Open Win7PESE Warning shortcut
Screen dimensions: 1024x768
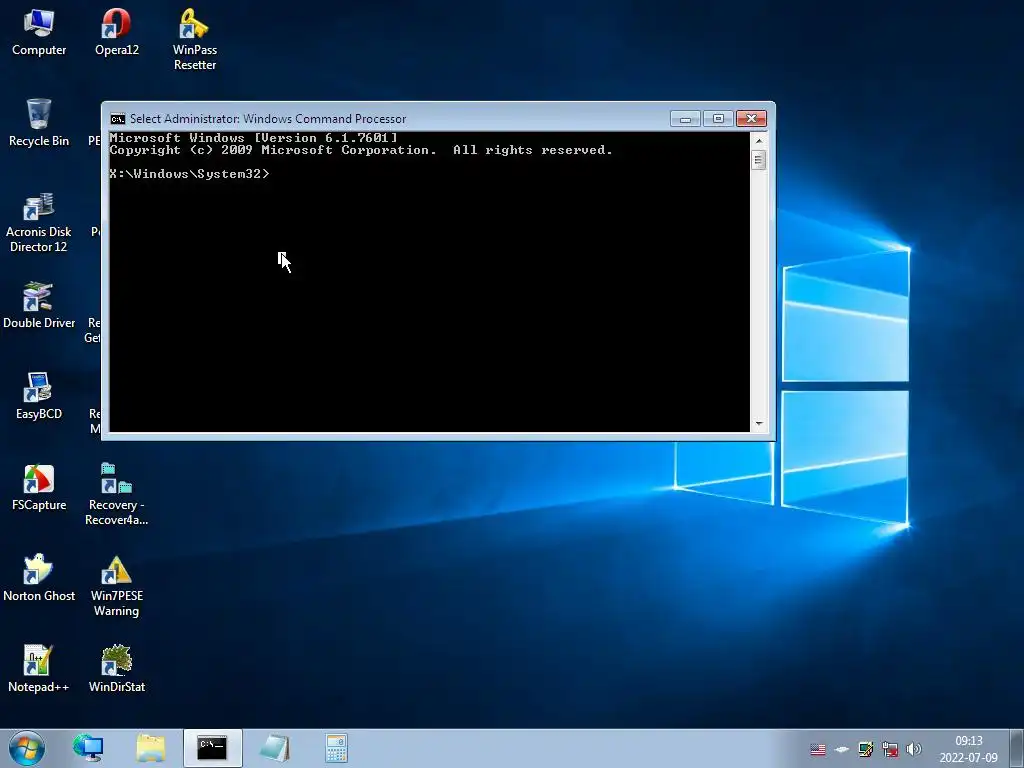click(116, 586)
